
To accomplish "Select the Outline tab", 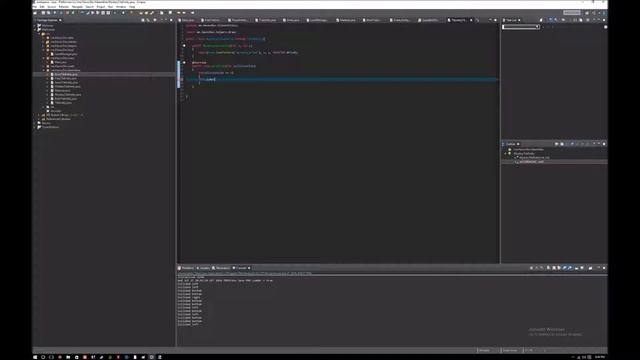I will [x=510, y=144].
